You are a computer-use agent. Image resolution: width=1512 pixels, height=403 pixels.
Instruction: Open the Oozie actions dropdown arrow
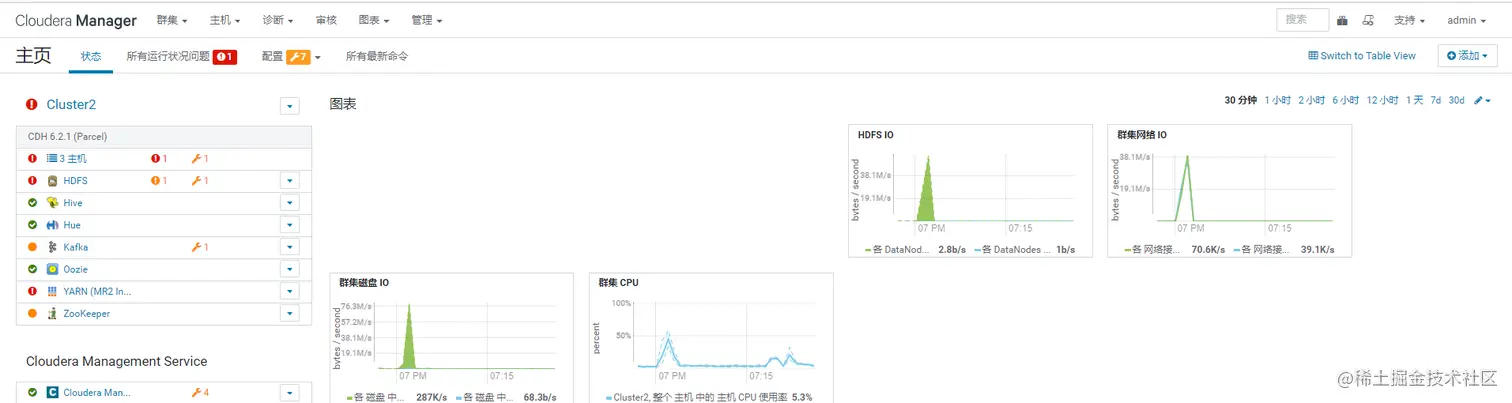pos(289,269)
